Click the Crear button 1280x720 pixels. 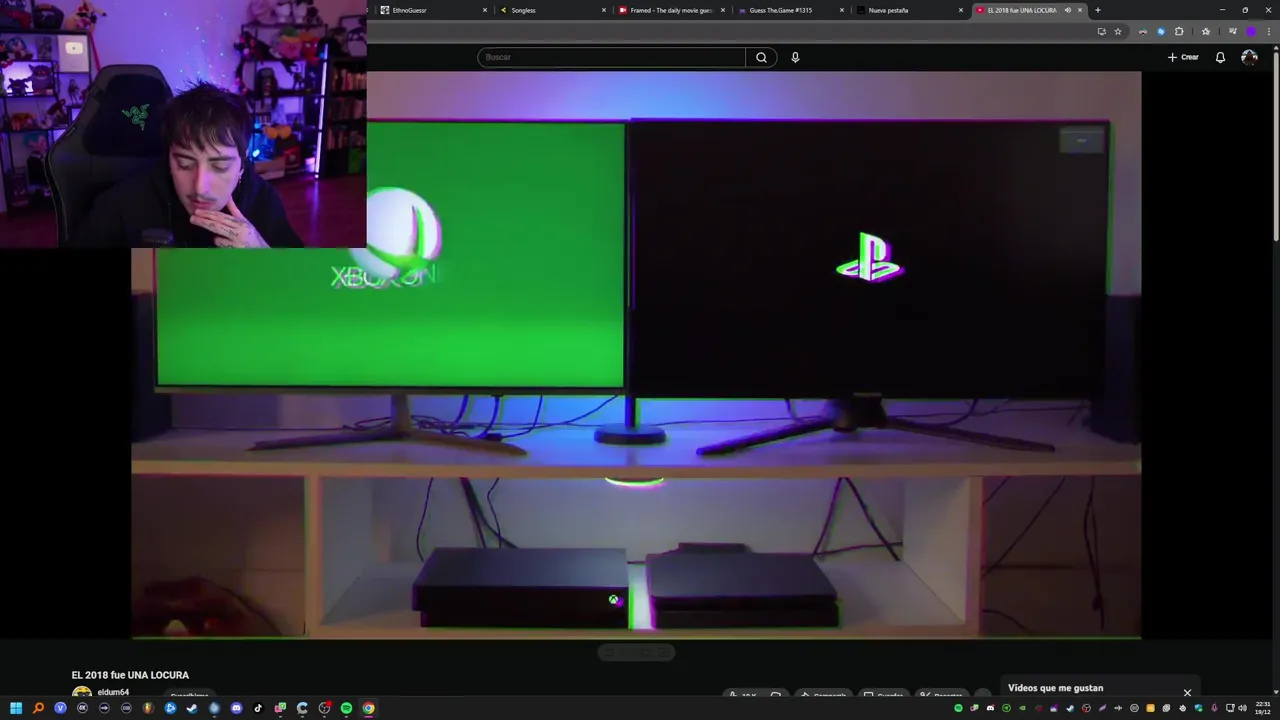point(1183,57)
